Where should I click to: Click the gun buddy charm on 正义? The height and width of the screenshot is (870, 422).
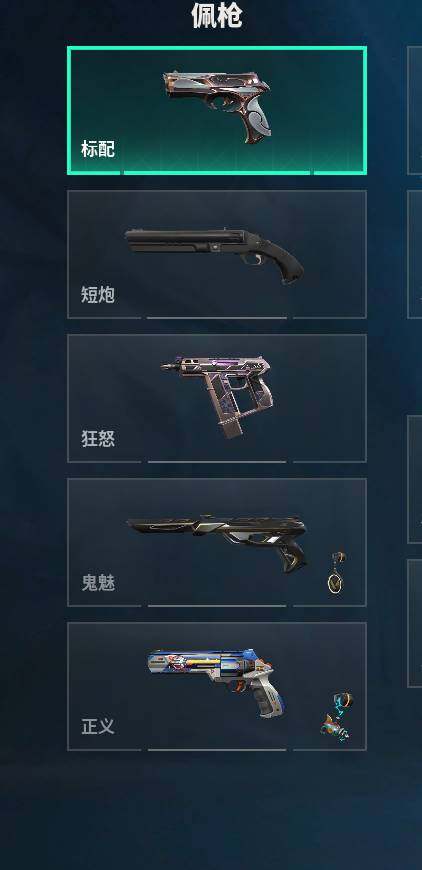coord(337,717)
